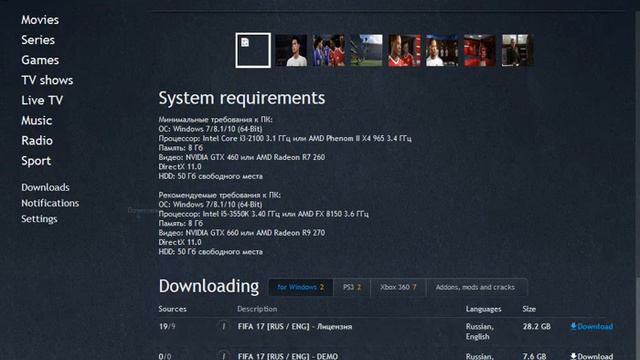Open Live TV section
640x360 pixels.
(42, 100)
